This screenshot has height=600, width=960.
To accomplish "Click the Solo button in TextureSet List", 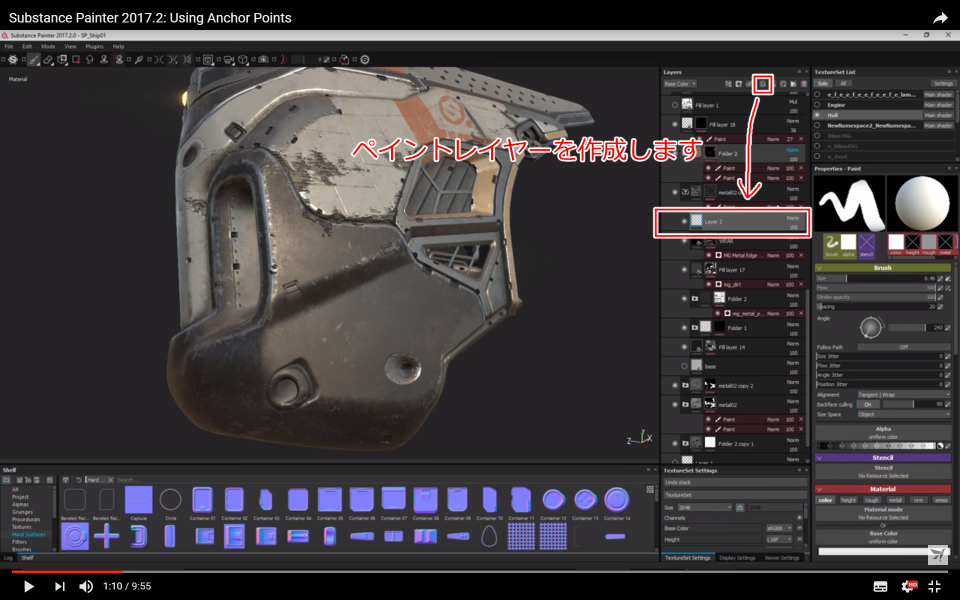I will click(823, 83).
